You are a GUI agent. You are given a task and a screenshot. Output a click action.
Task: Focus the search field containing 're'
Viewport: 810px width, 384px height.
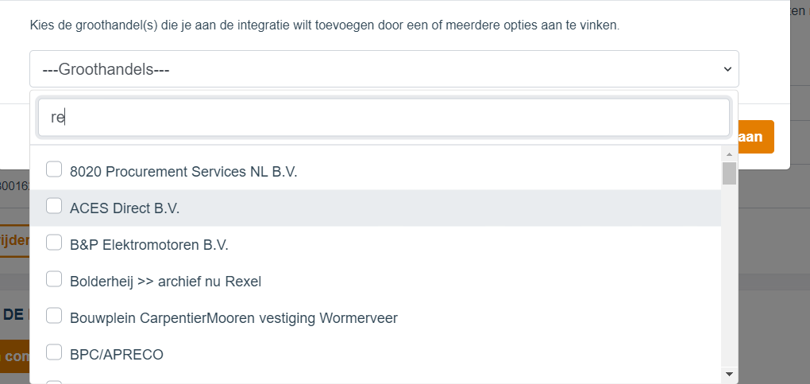click(x=384, y=117)
